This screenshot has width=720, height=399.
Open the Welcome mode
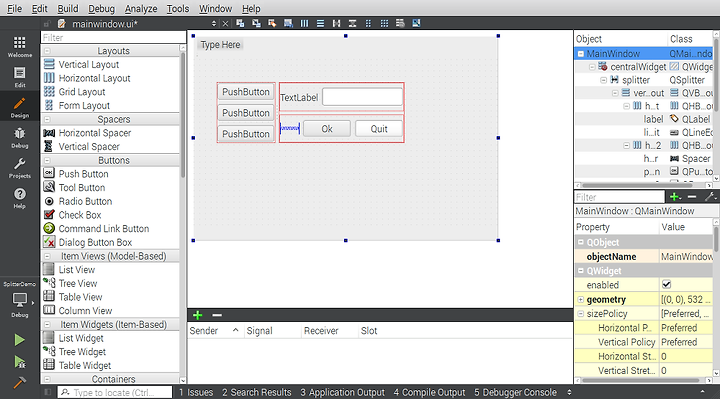pyautogui.click(x=19, y=47)
